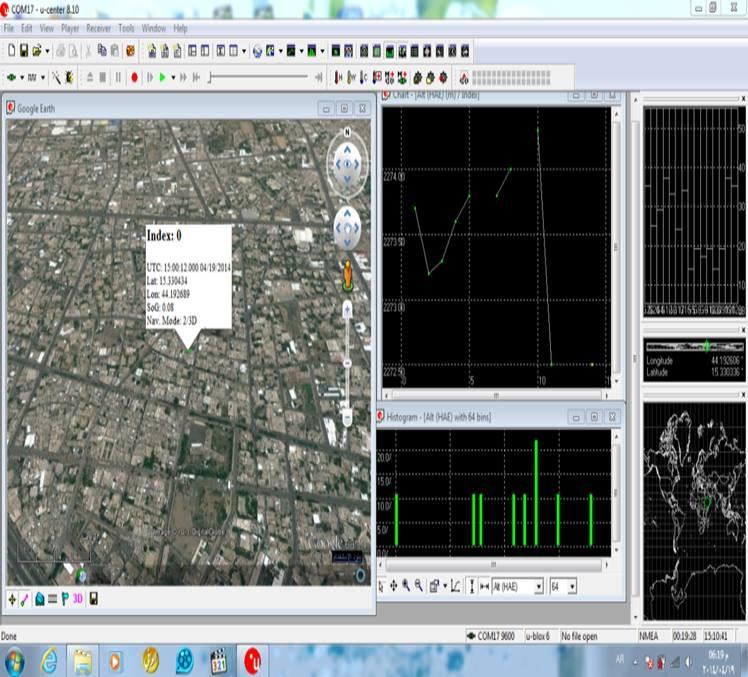Zoom in with Google Earth plus button
This screenshot has height=677, width=748.
point(347,310)
